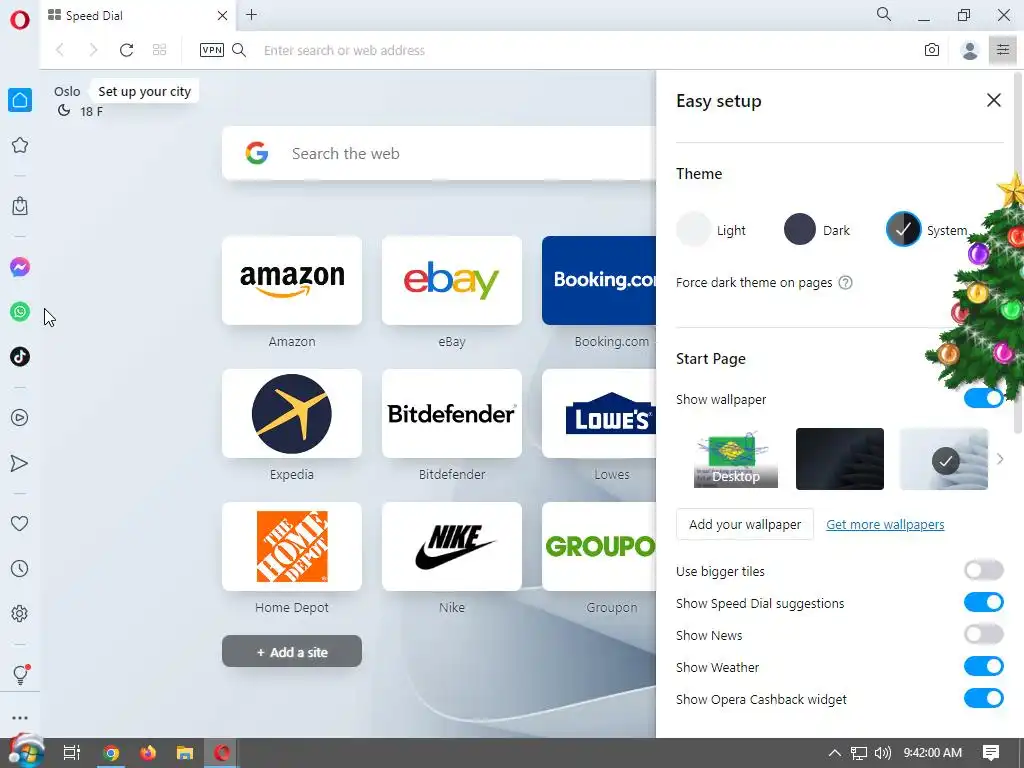The width and height of the screenshot is (1024, 768).
Task: Open the lightbulb tips icon in sidebar
Action: (x=20, y=674)
